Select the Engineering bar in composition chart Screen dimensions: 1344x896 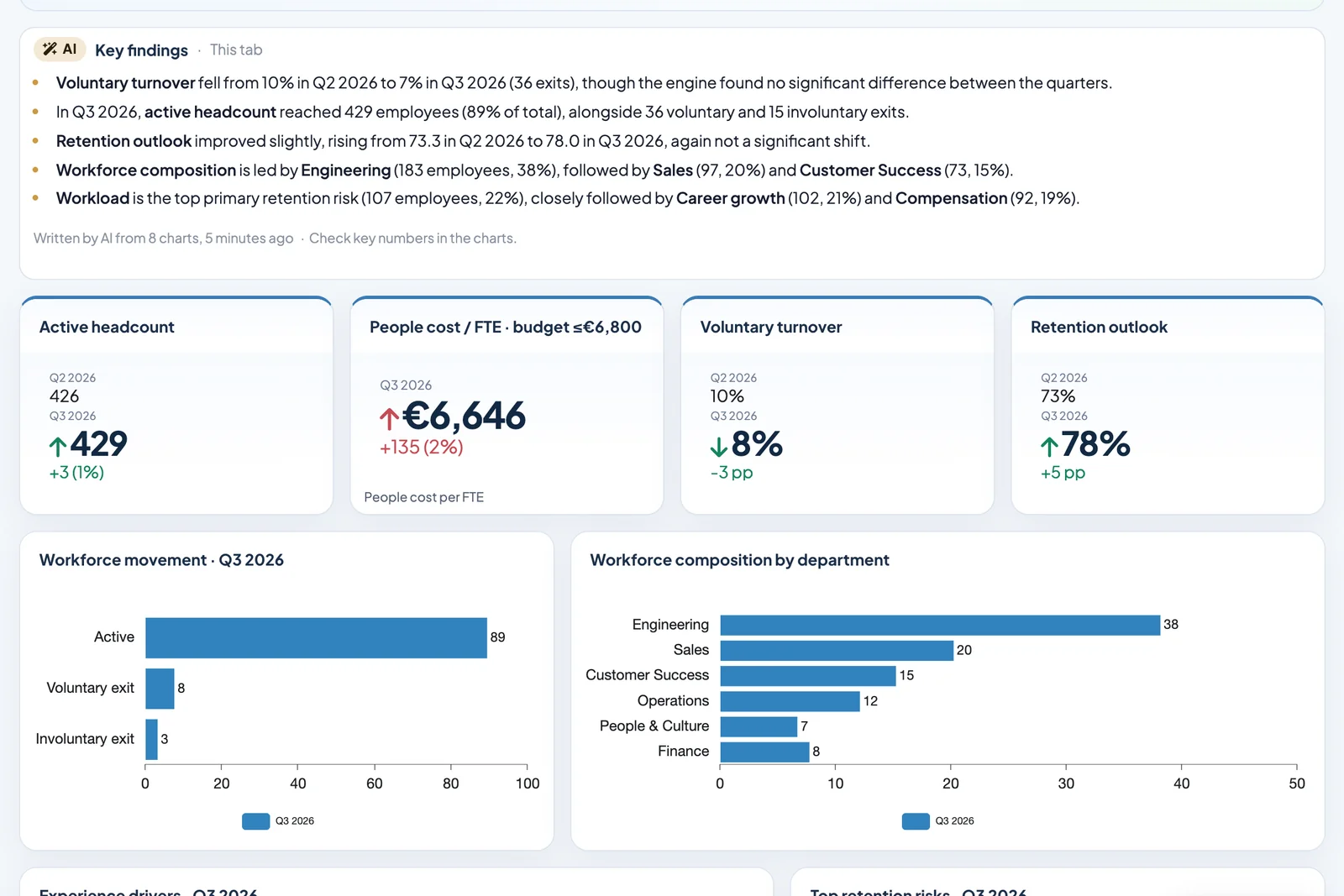coord(940,625)
